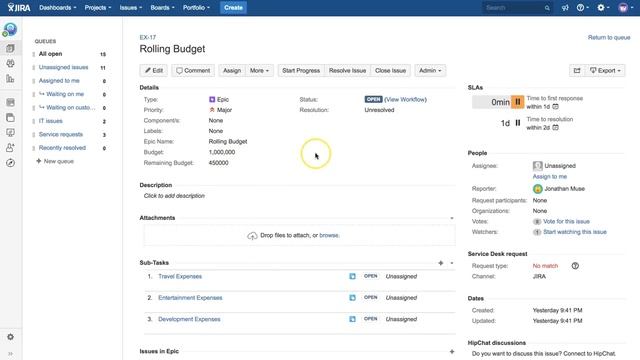Click Resolve Issue
This screenshot has width=640, height=360.
(347, 71)
